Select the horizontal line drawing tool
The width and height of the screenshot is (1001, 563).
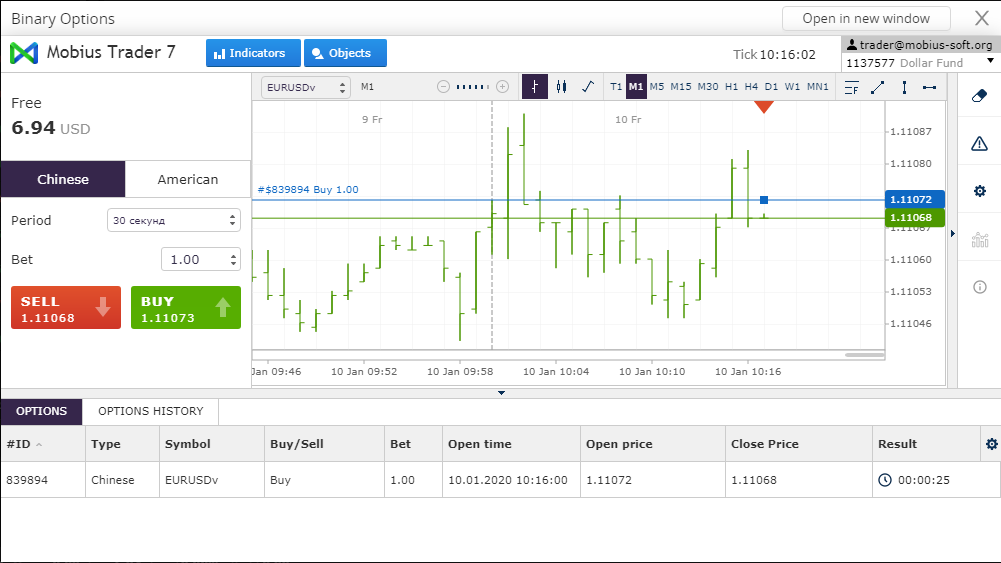(x=930, y=87)
